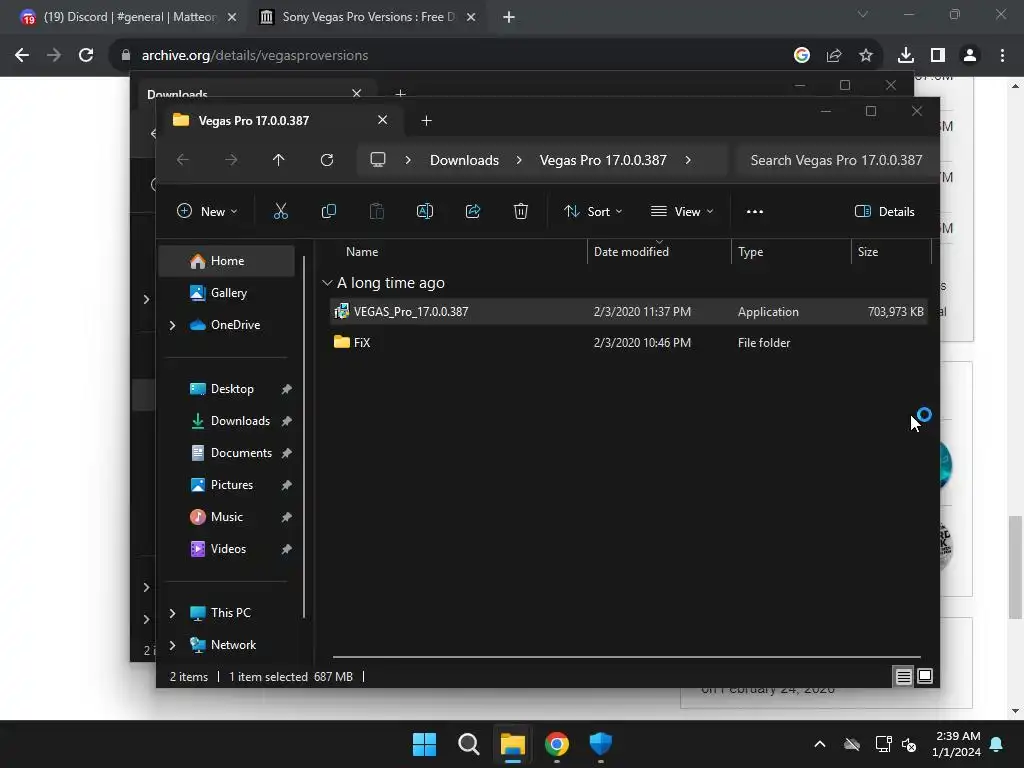1024x768 pixels.
Task: Open taskbar Search magnifier
Action: pyautogui.click(x=468, y=744)
